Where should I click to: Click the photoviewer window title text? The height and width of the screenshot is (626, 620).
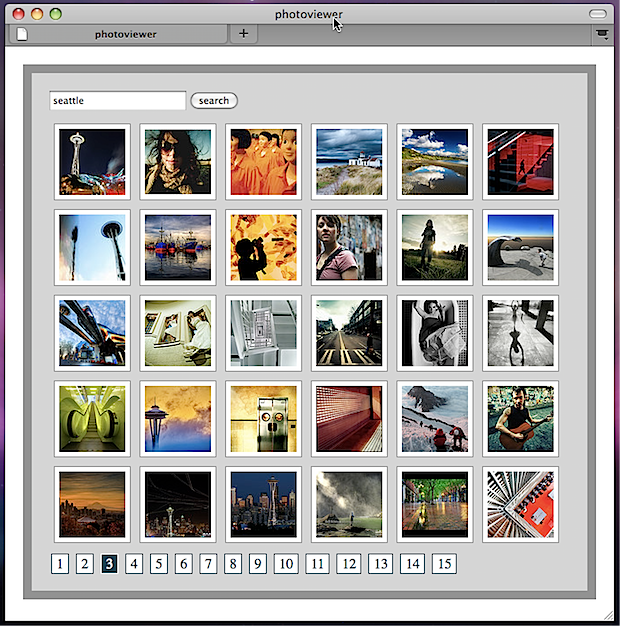[x=309, y=14]
